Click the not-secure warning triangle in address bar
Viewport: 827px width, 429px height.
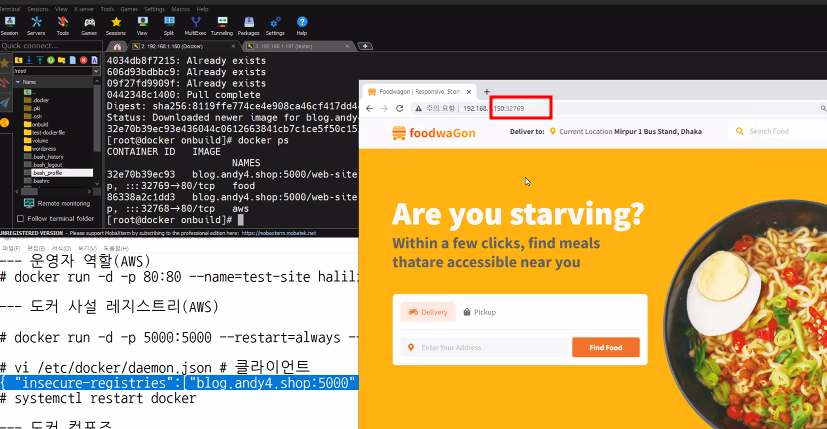click(418, 108)
